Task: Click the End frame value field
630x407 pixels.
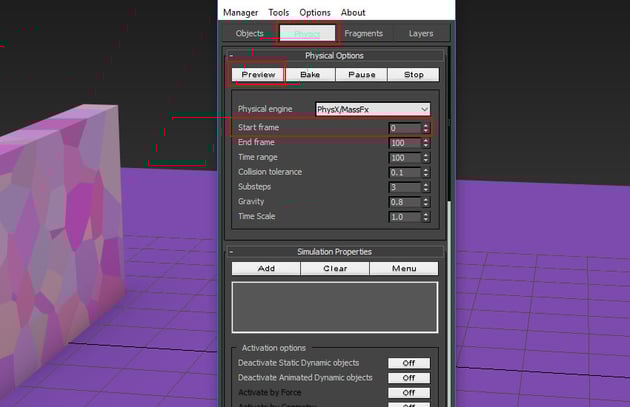Action: (x=405, y=143)
